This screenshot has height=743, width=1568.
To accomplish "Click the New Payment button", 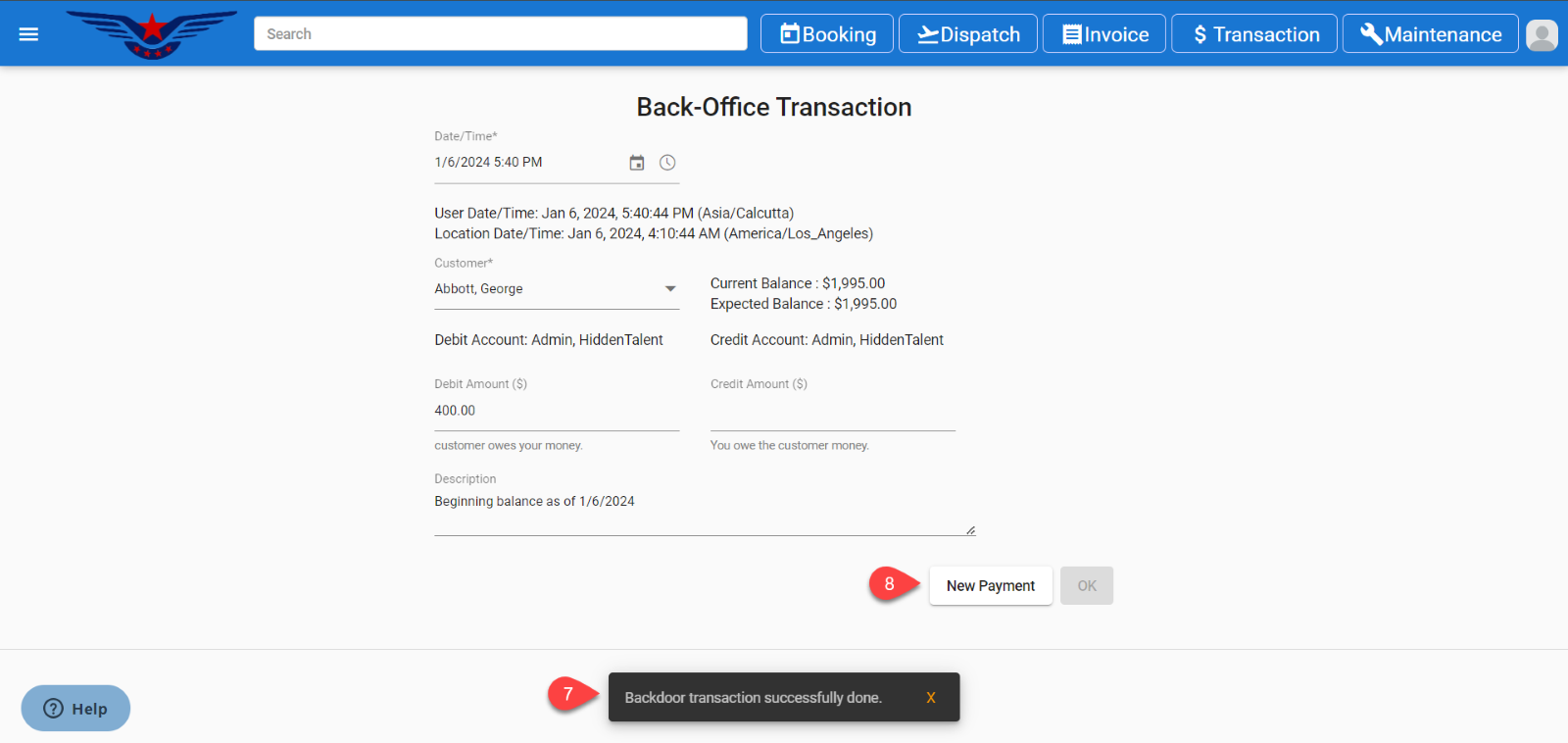I will [990, 586].
